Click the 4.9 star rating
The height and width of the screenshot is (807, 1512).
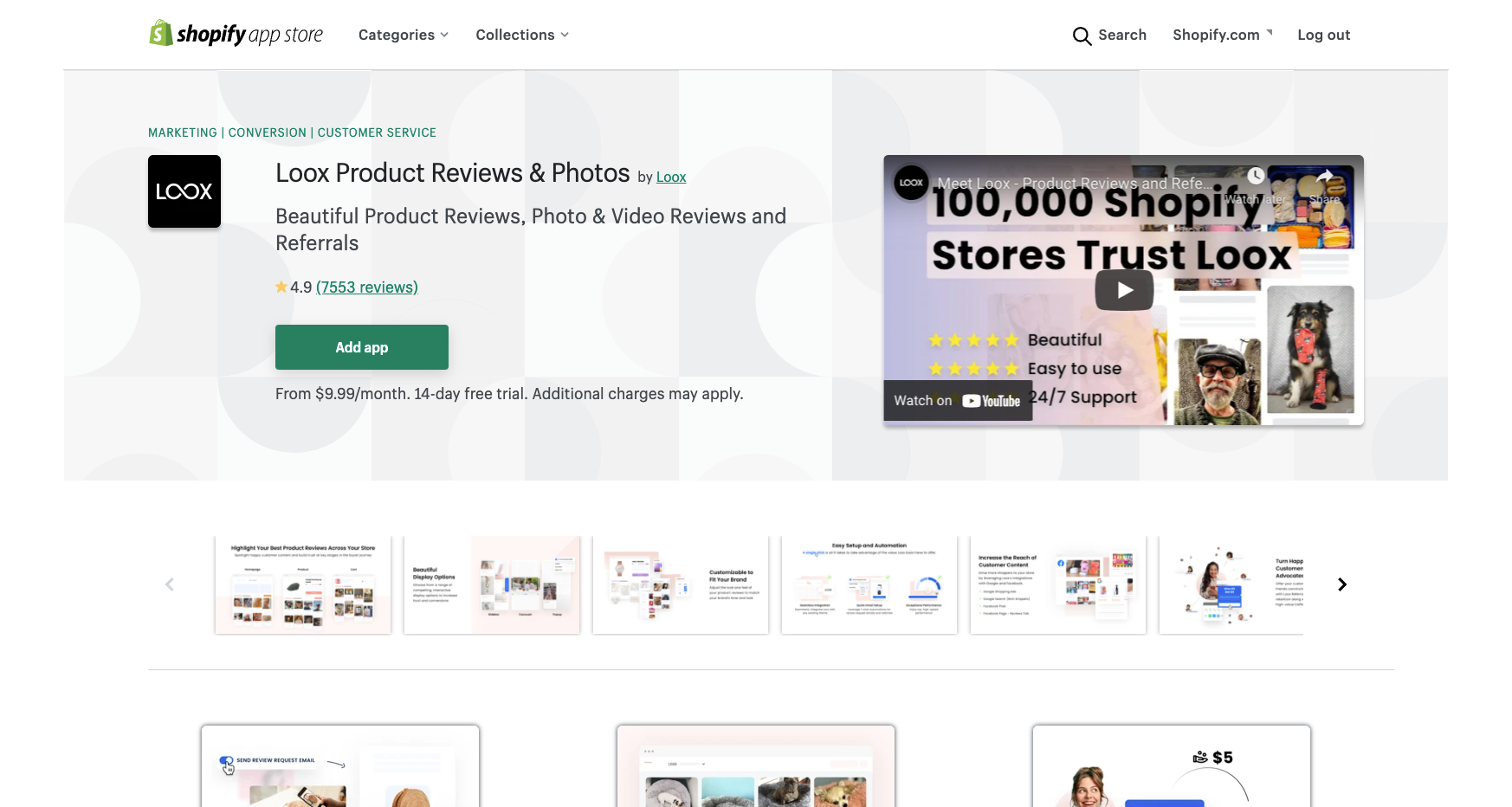(294, 287)
